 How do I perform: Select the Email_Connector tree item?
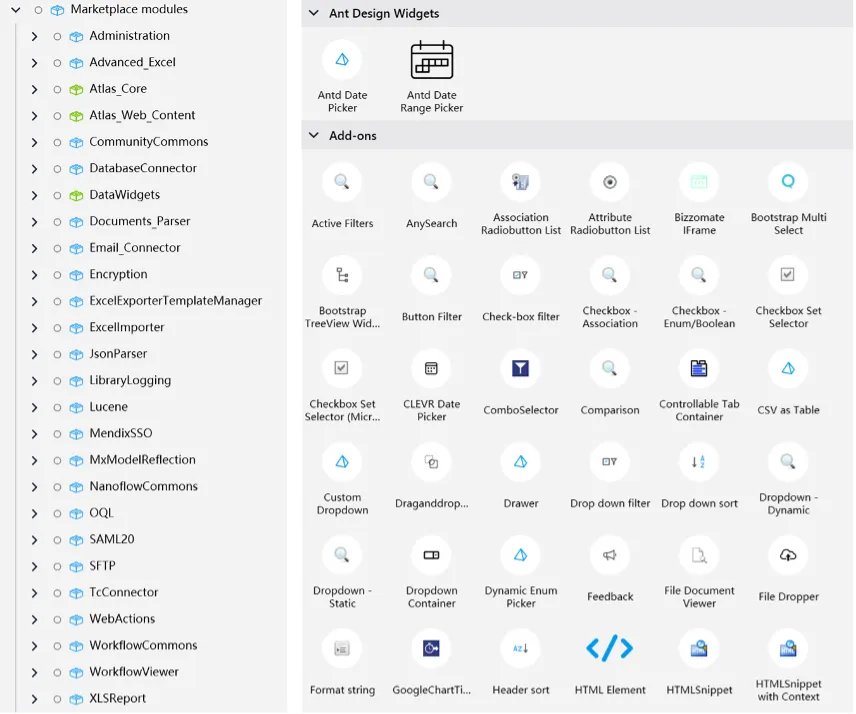135,248
